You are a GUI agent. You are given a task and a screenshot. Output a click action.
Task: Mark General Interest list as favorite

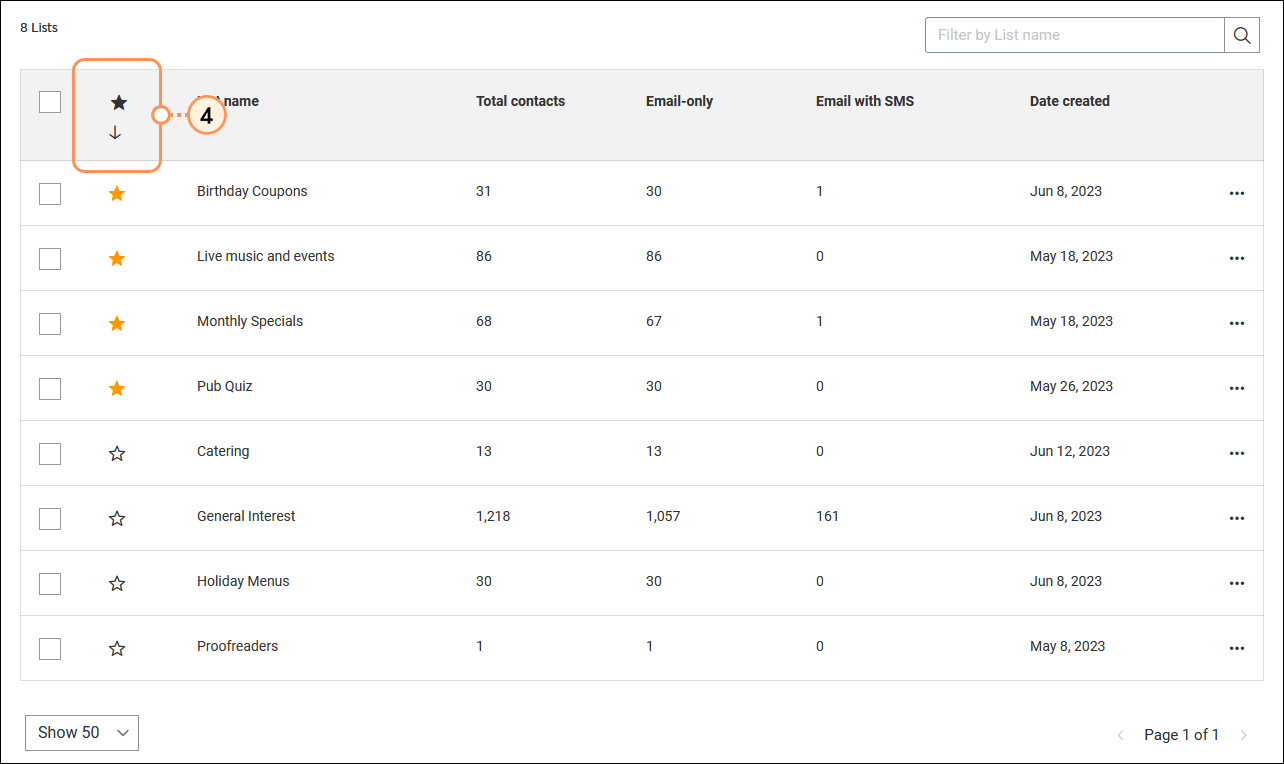[x=117, y=518]
